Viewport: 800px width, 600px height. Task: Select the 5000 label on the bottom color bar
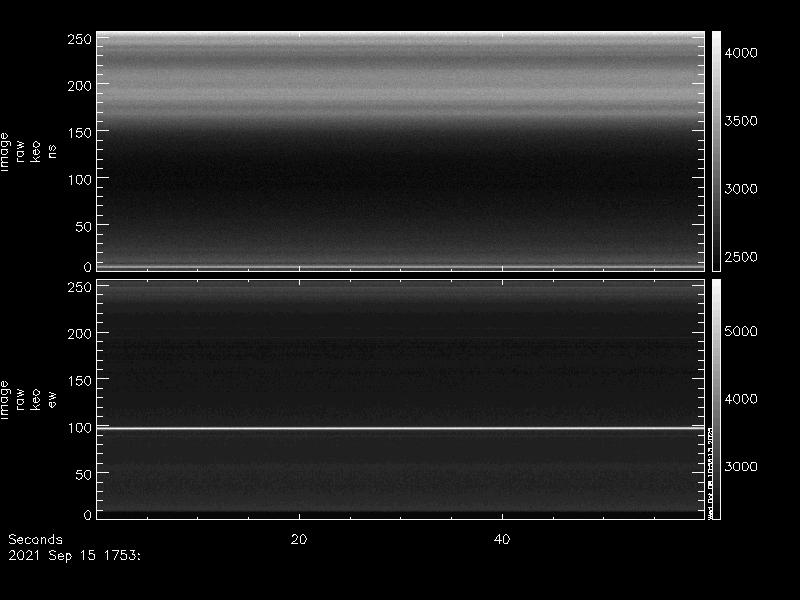(745, 331)
